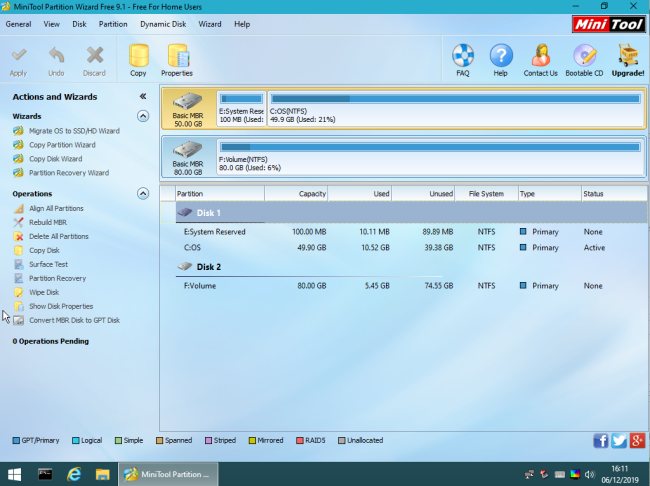
Task: Sort by the Used column header
Action: 359,194
